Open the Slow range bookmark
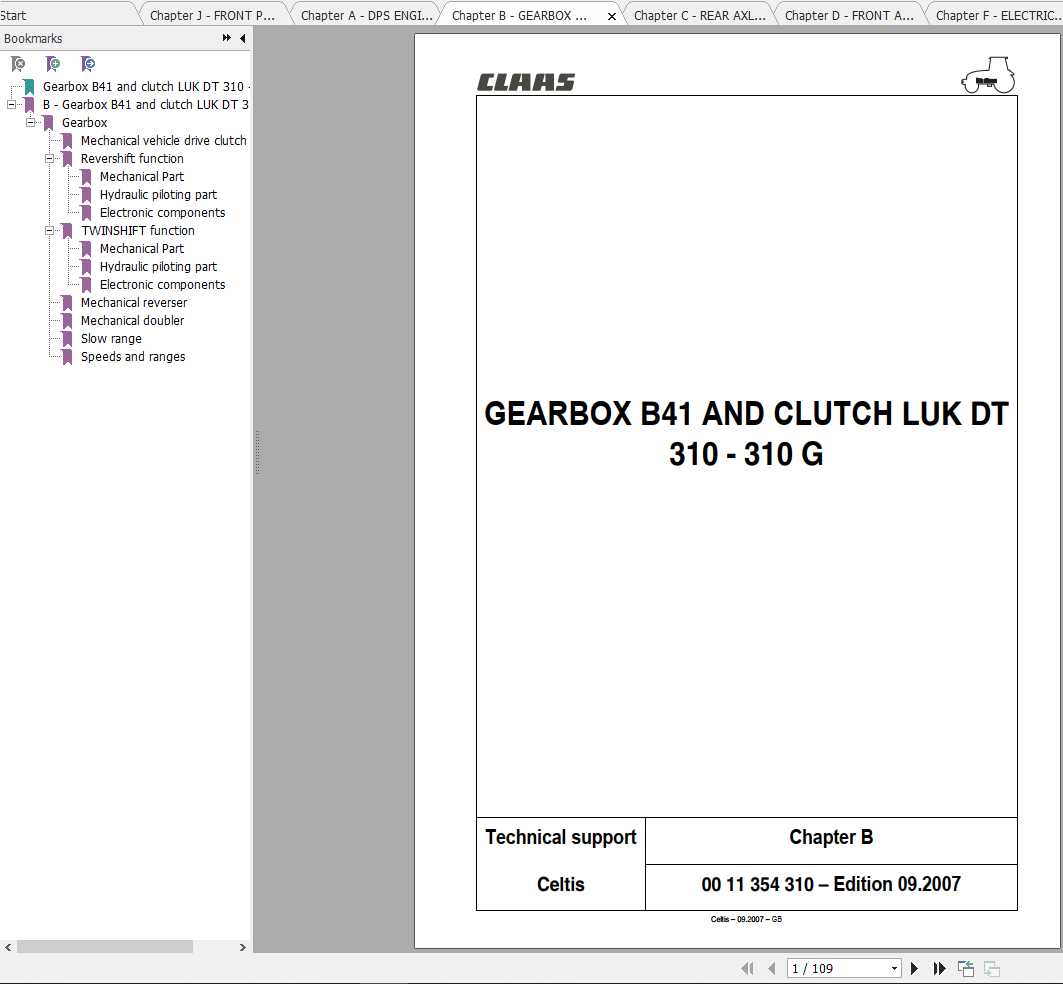The width and height of the screenshot is (1063, 984). [x=111, y=338]
